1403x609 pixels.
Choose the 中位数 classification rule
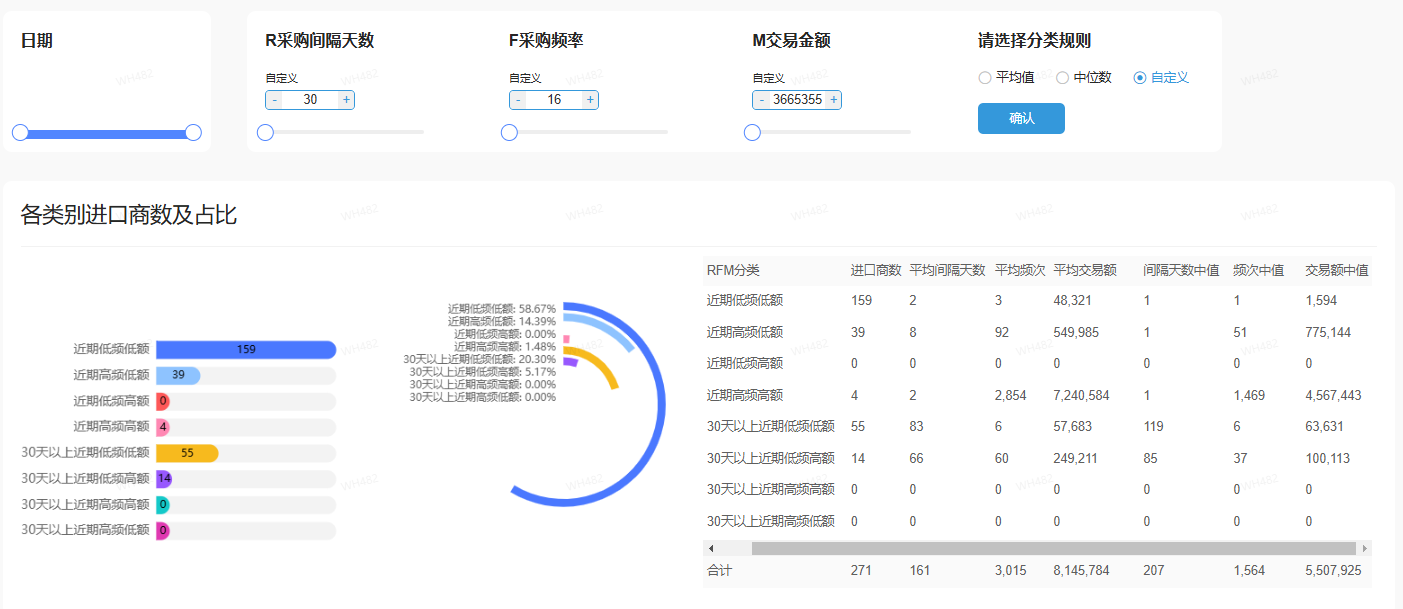(1063, 78)
